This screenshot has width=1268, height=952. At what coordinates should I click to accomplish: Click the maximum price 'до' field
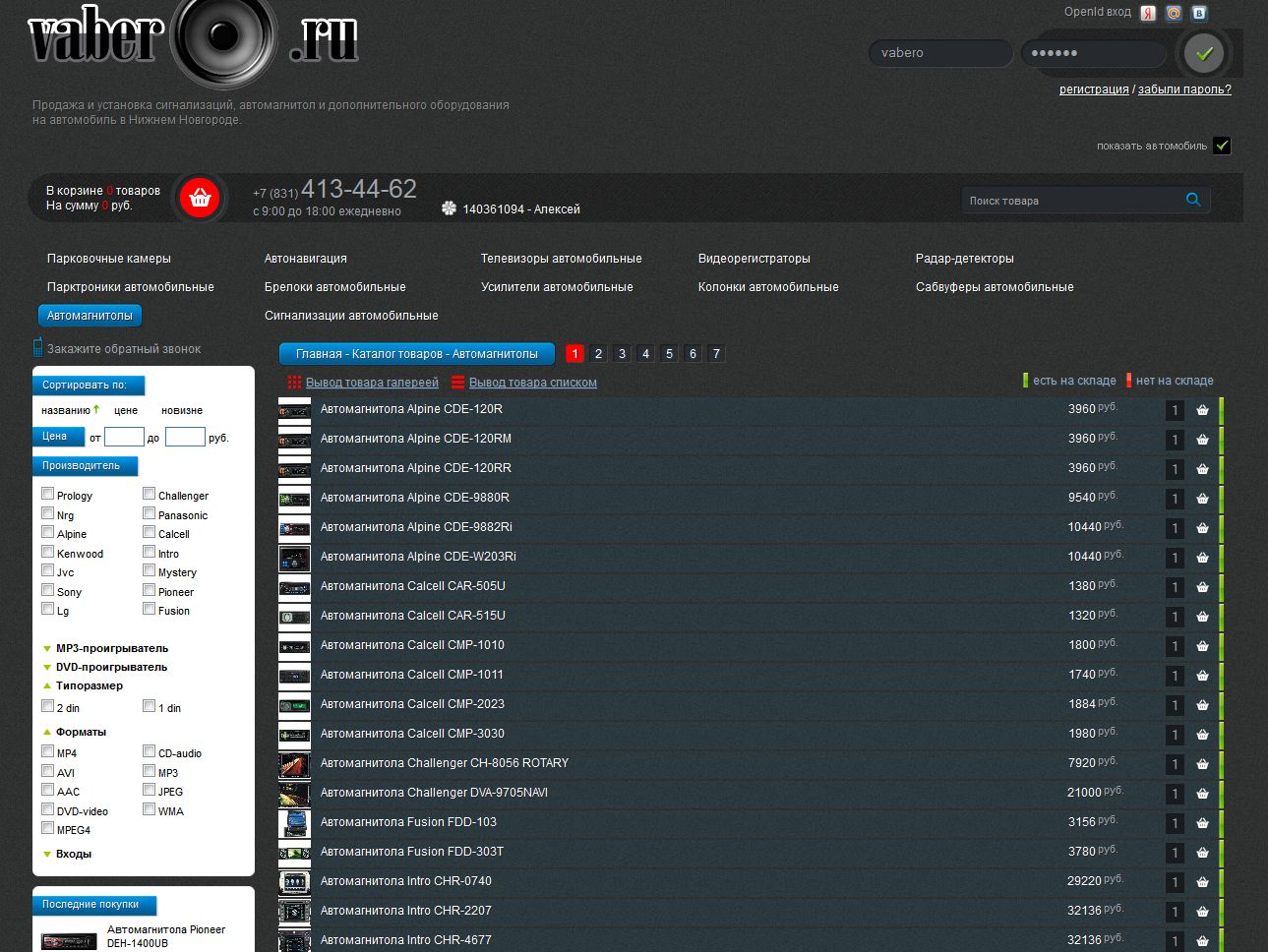pyautogui.click(x=185, y=437)
